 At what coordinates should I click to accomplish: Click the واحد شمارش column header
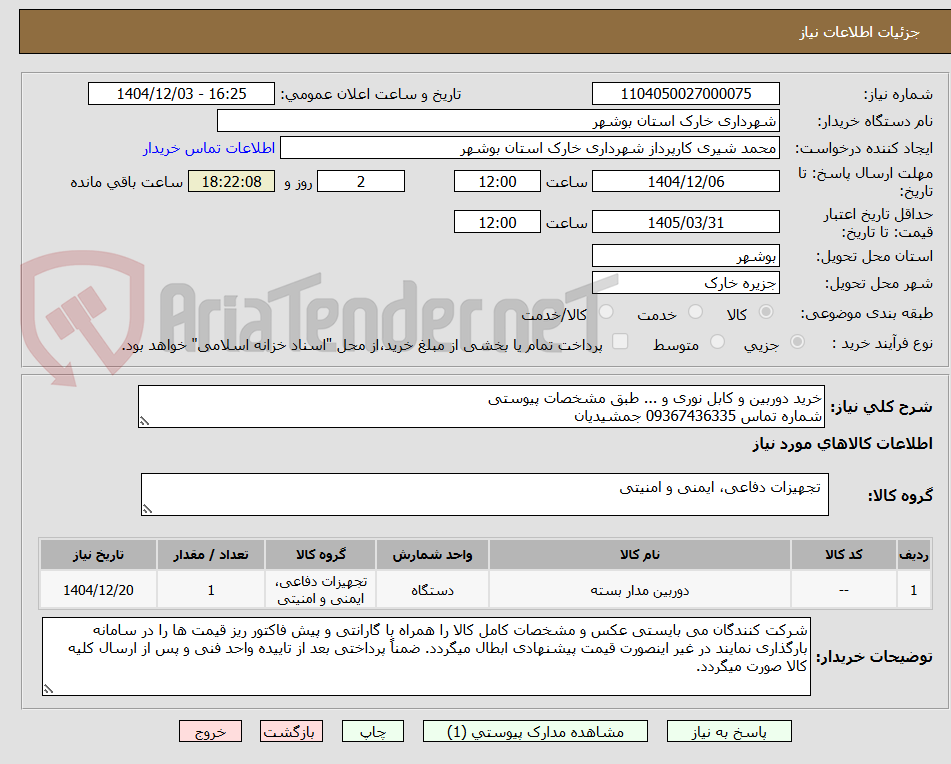pos(432,555)
